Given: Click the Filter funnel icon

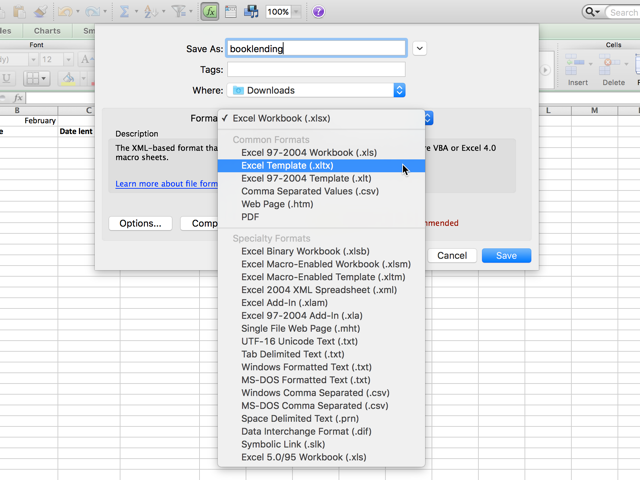Looking at the screenshot, I should point(180,12).
